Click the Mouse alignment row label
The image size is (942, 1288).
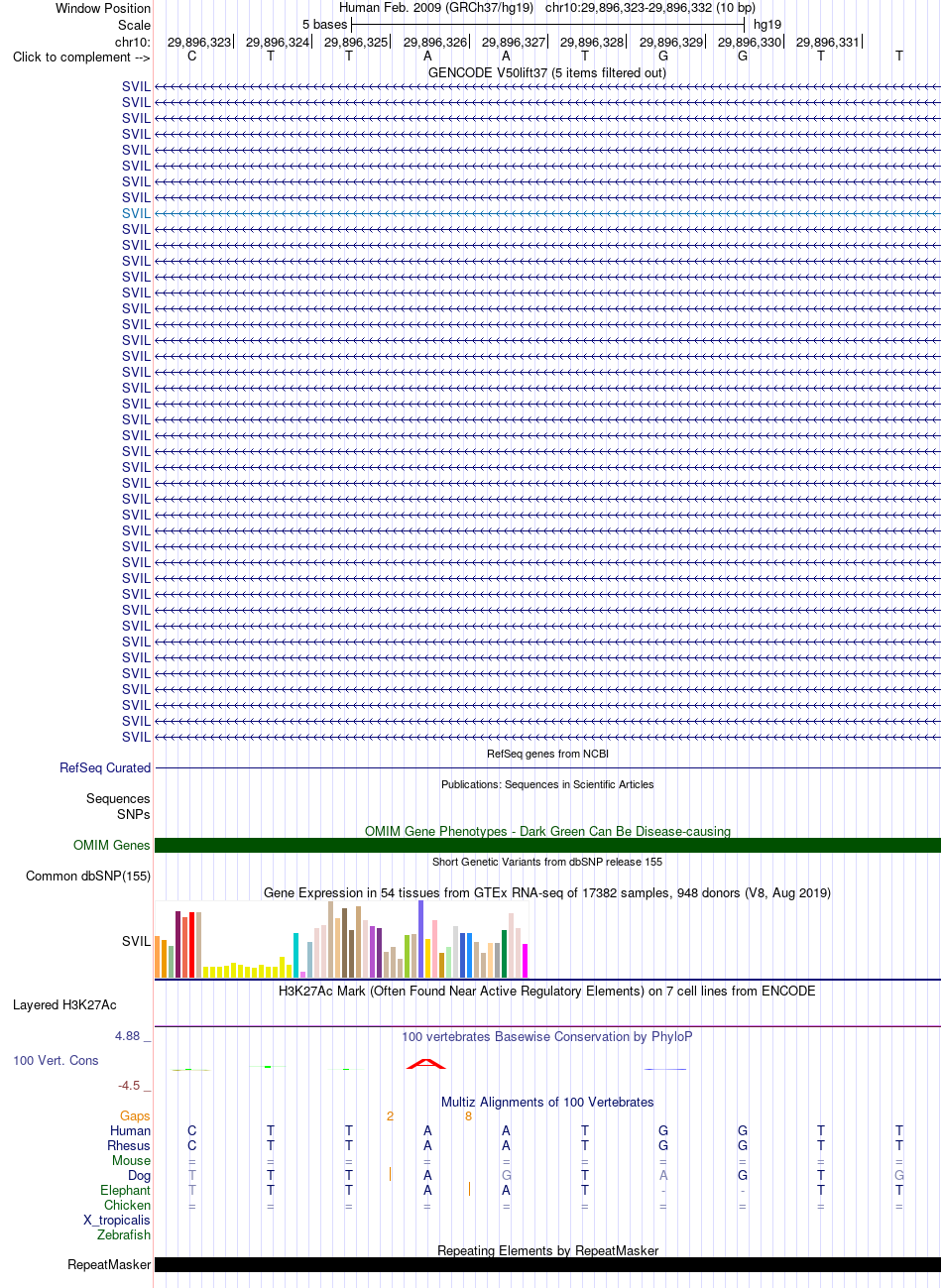tap(132, 1160)
